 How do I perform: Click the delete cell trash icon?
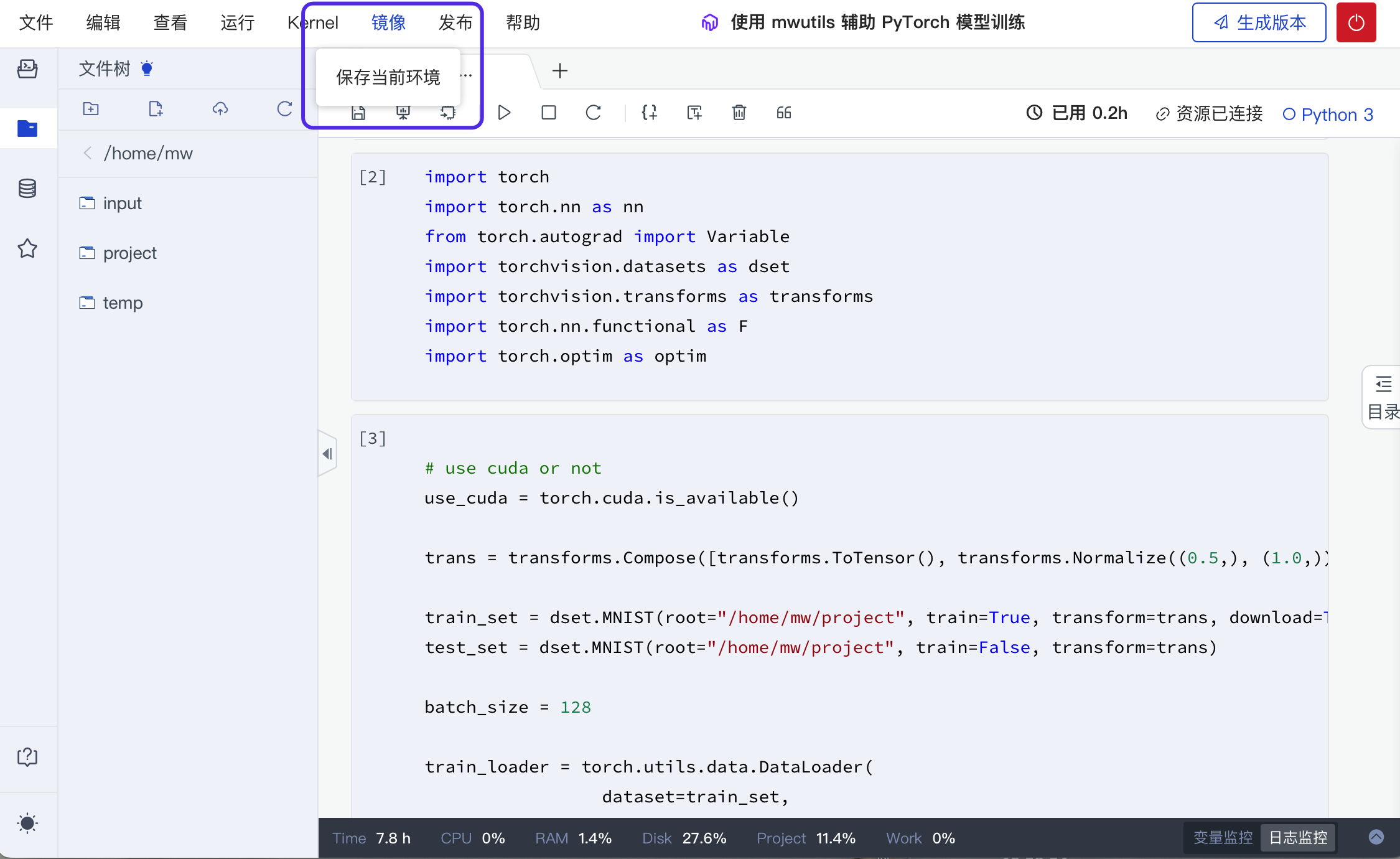click(739, 113)
